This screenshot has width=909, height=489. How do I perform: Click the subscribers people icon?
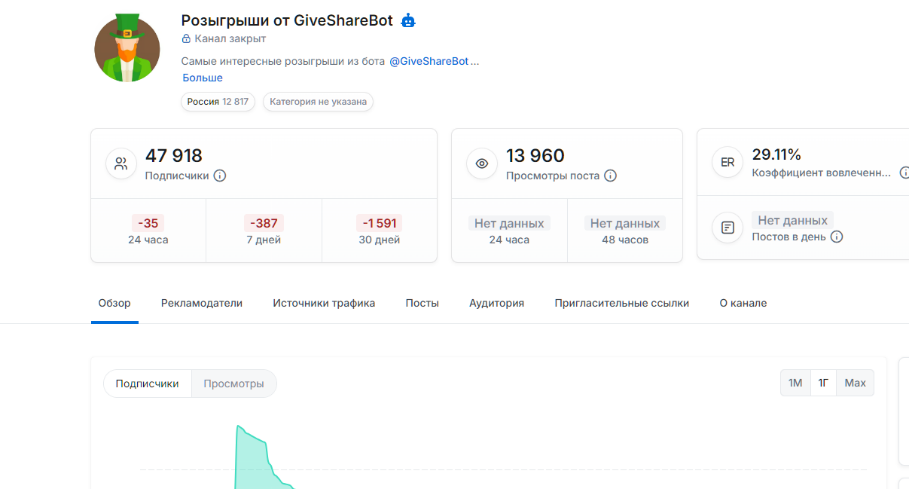121,163
